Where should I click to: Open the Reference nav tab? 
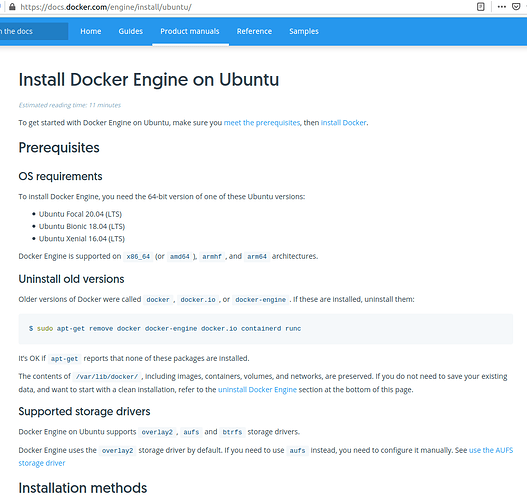click(254, 31)
